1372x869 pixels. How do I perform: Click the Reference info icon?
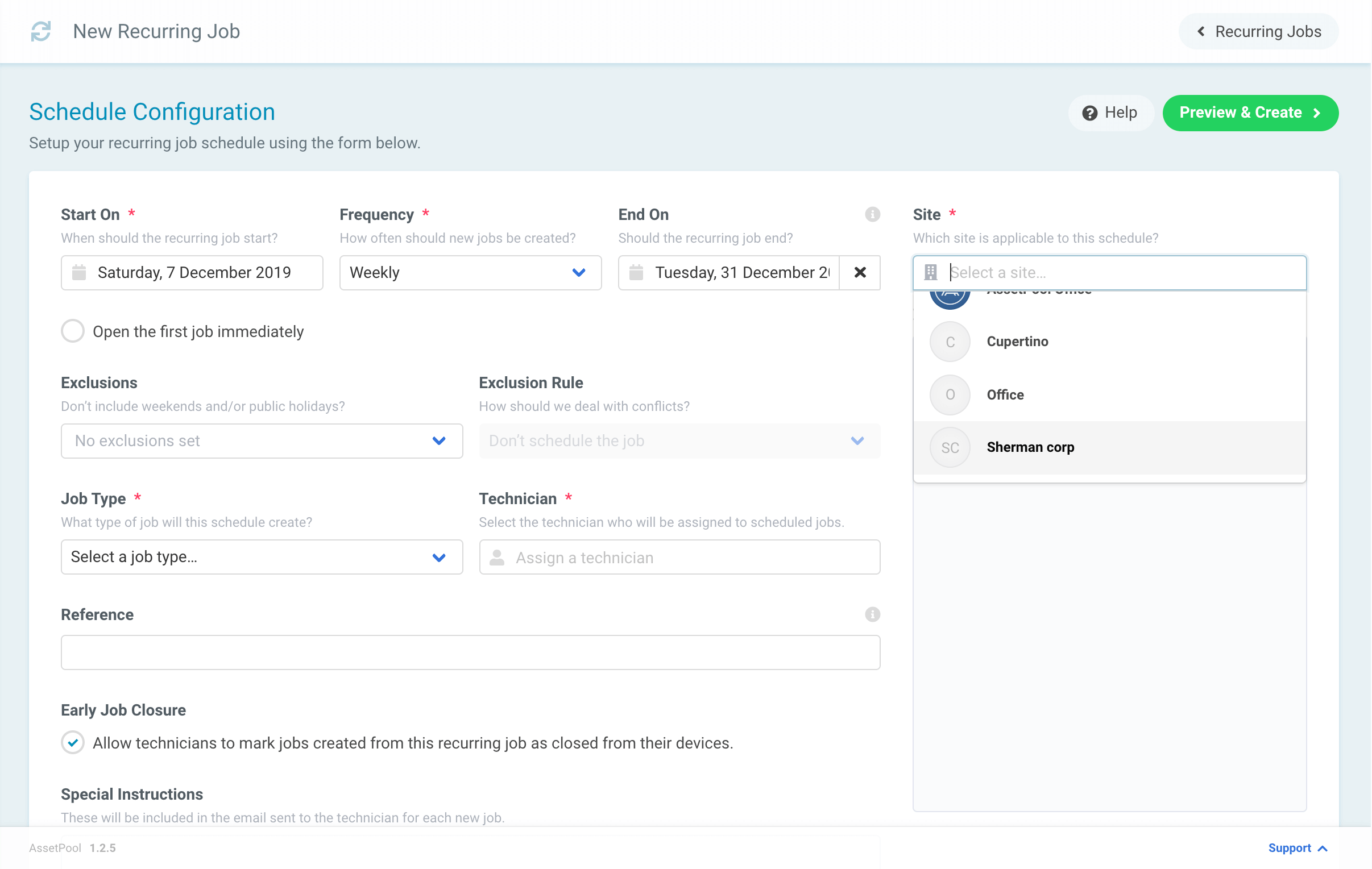(x=872, y=614)
